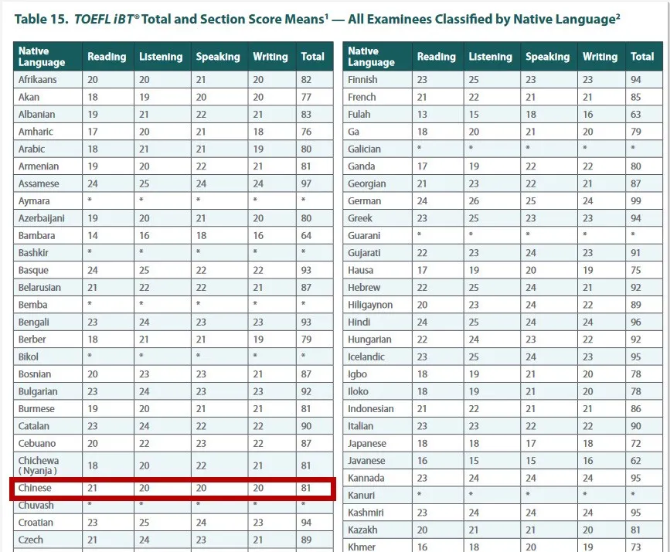Click the Ganda language cell
The width and height of the screenshot is (670, 558).
378,166
